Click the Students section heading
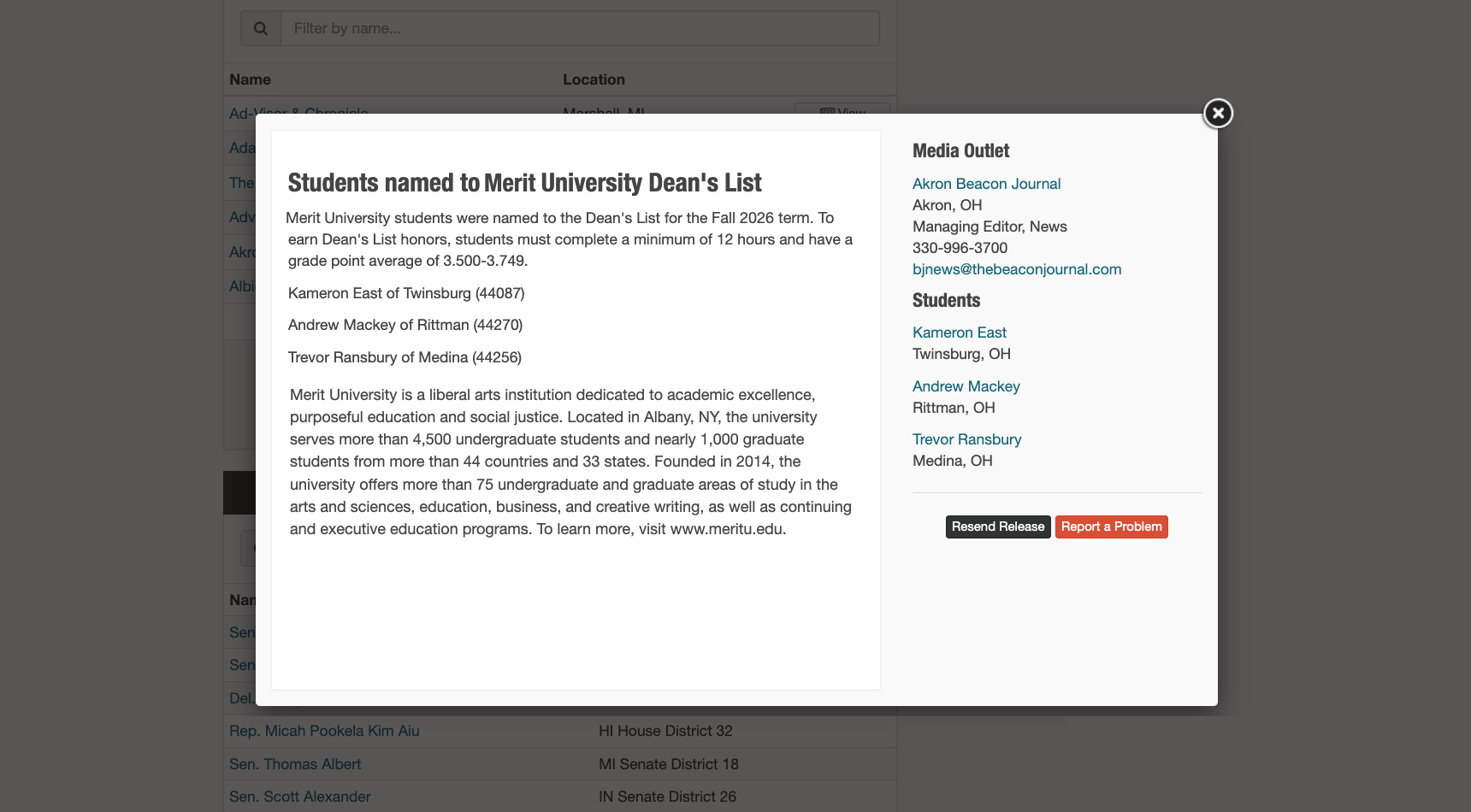This screenshot has height=812, width=1471. (x=946, y=301)
